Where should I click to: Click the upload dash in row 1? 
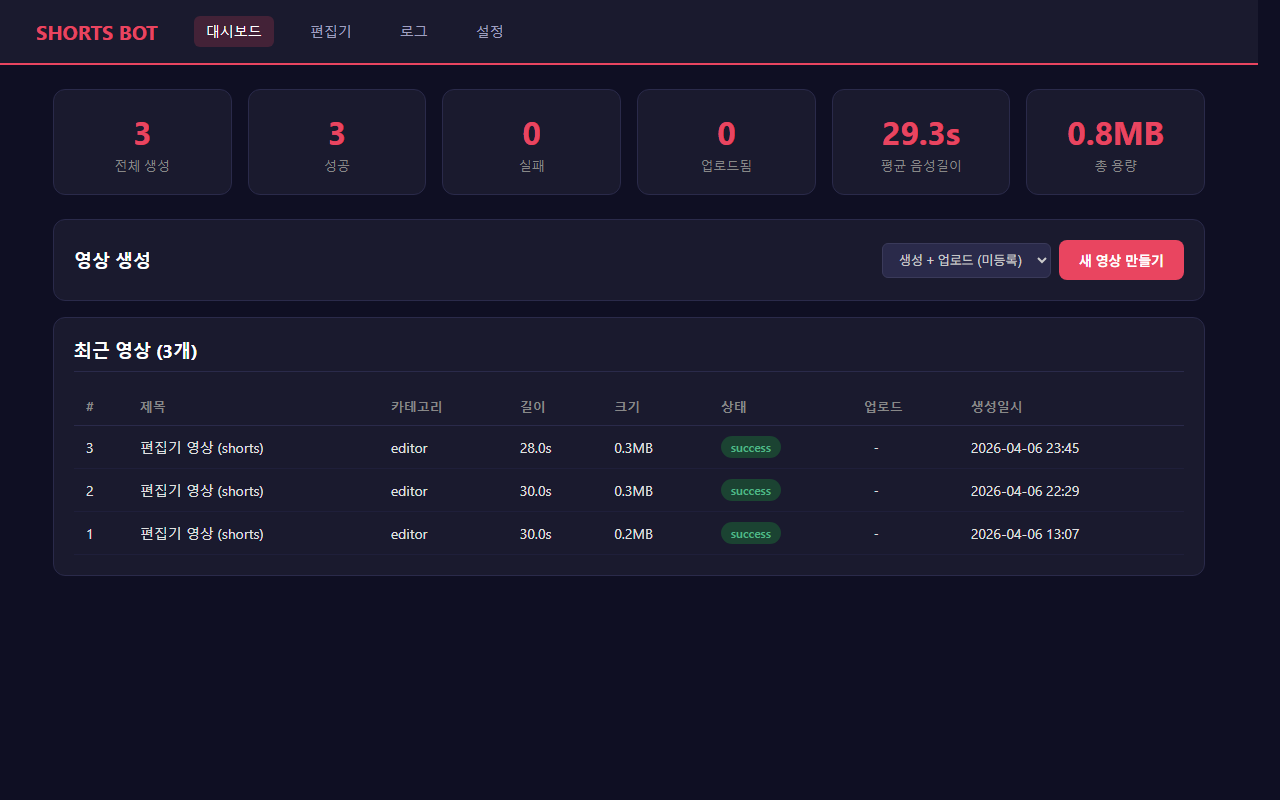click(x=876, y=534)
